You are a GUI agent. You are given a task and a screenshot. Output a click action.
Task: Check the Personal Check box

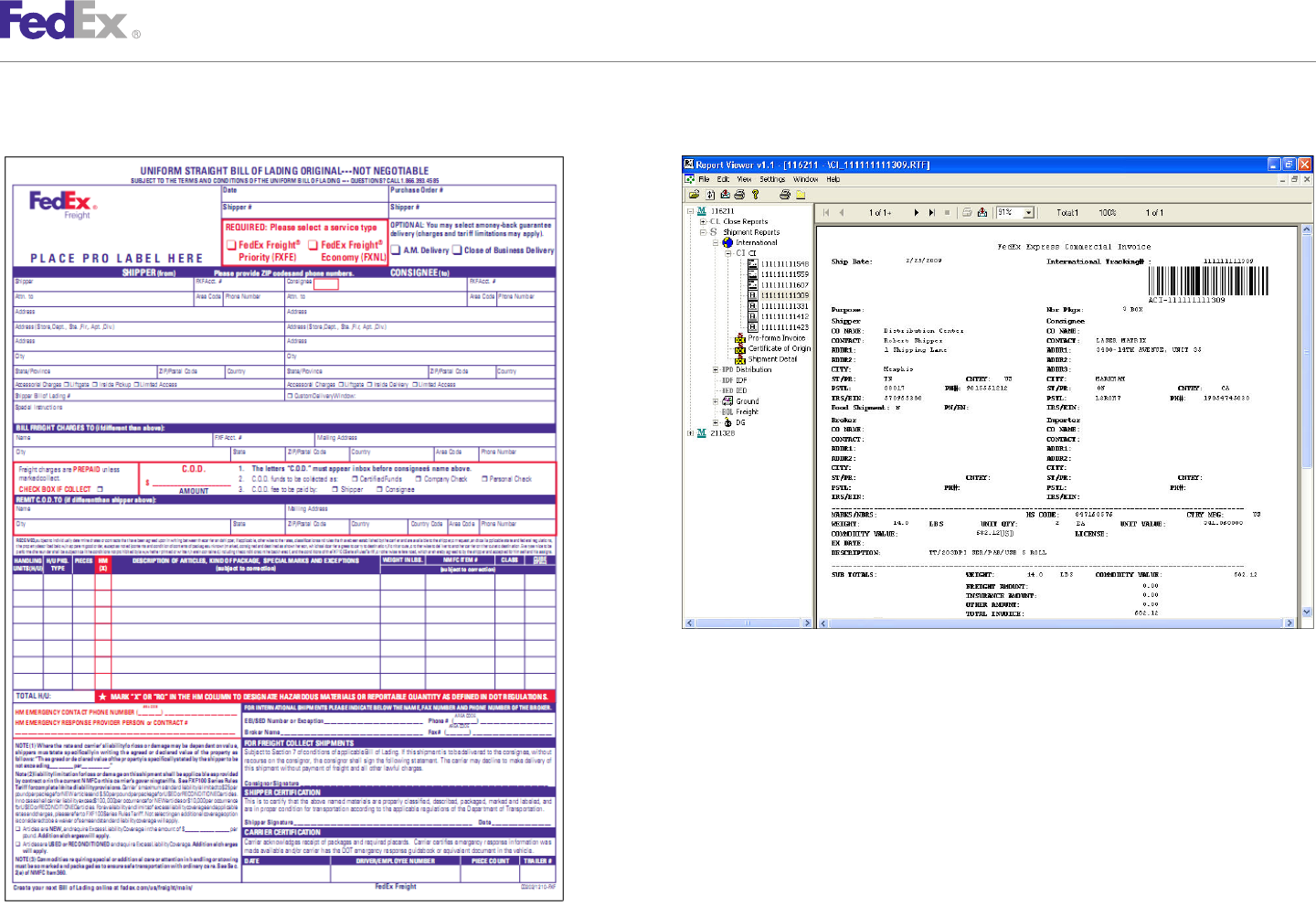[x=484, y=479]
